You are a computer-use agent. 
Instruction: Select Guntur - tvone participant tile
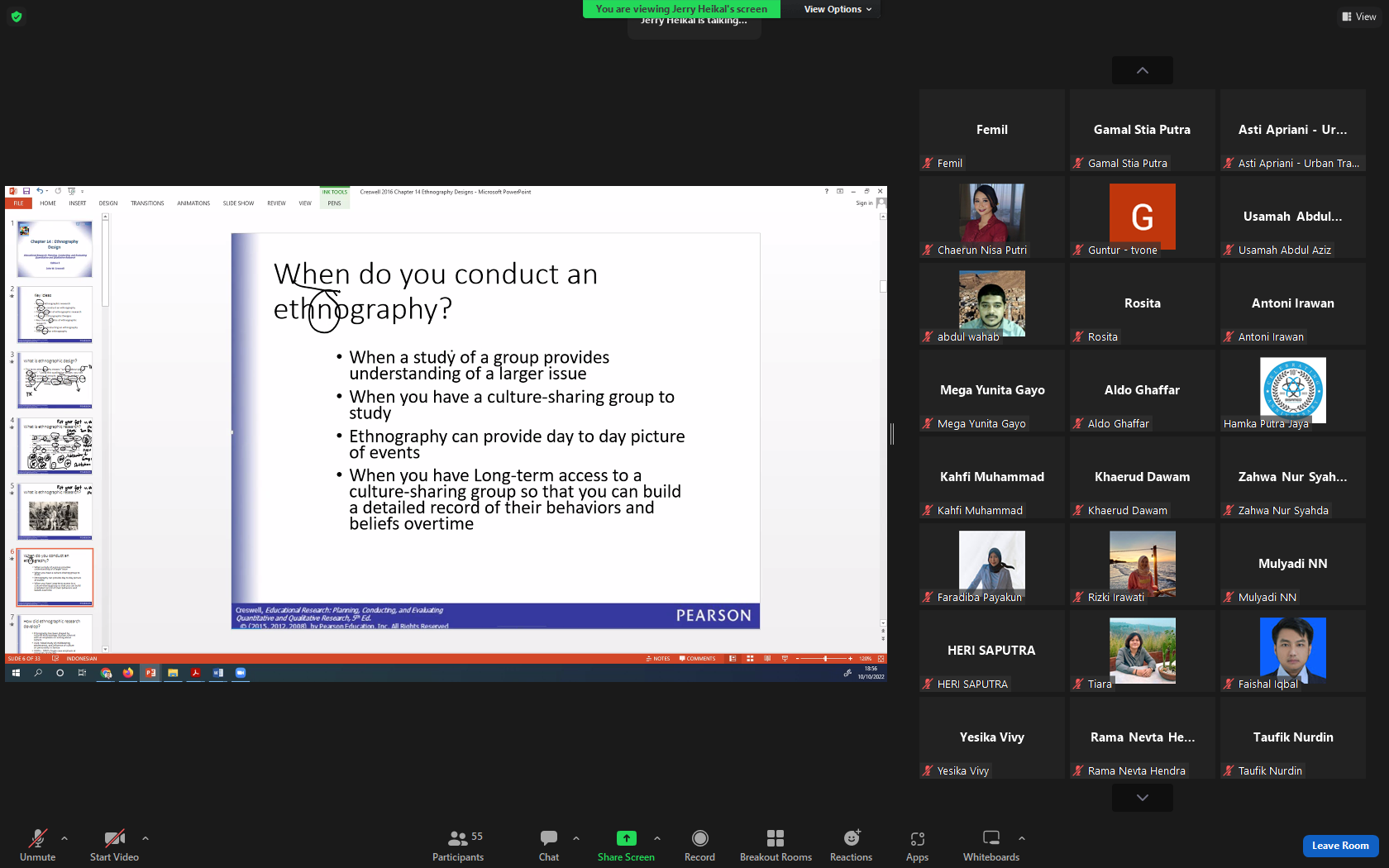coord(1143,217)
